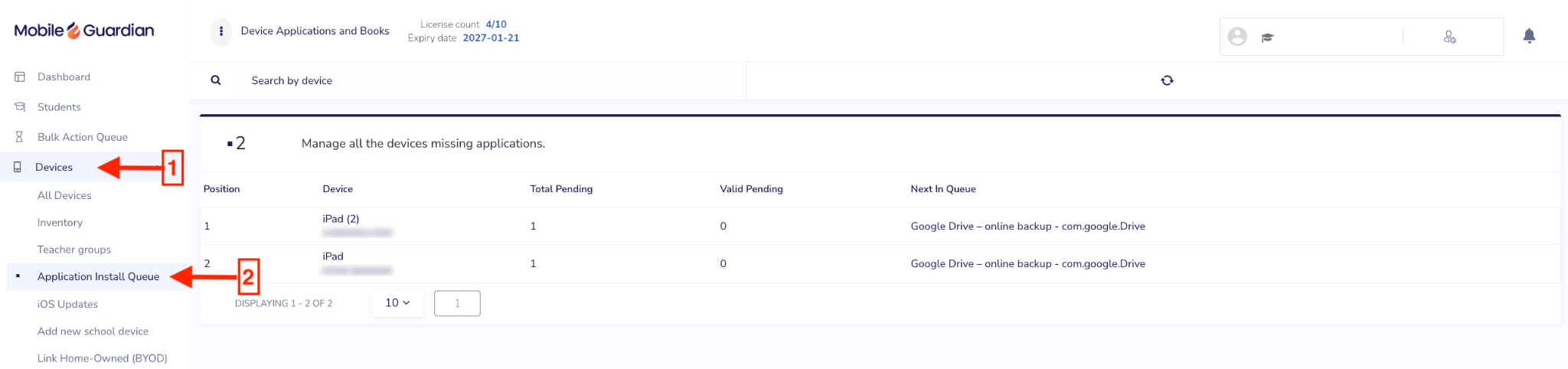Open the page size dropdown showing 10
This screenshot has width=1568, height=369.
coord(397,303)
